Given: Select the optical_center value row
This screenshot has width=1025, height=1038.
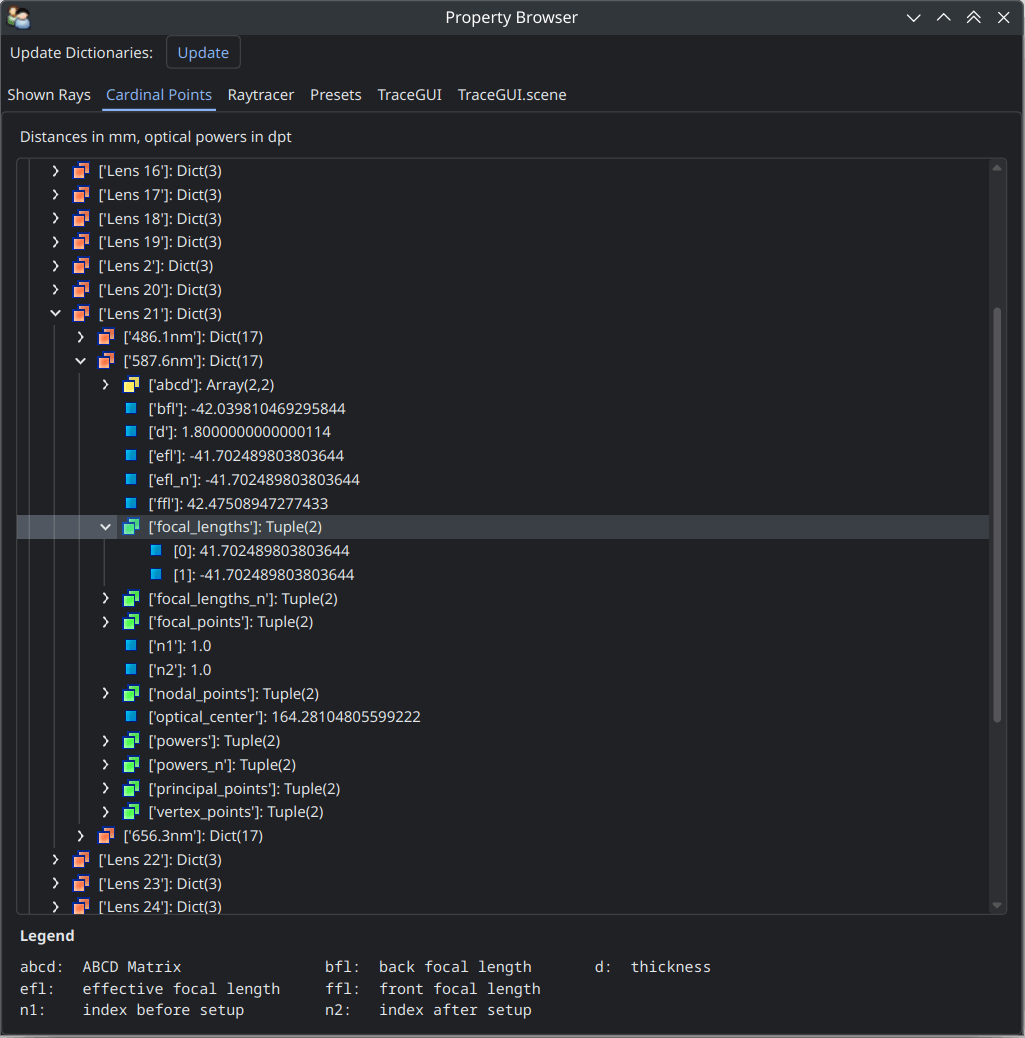Looking at the screenshot, I should click(x=503, y=716).
